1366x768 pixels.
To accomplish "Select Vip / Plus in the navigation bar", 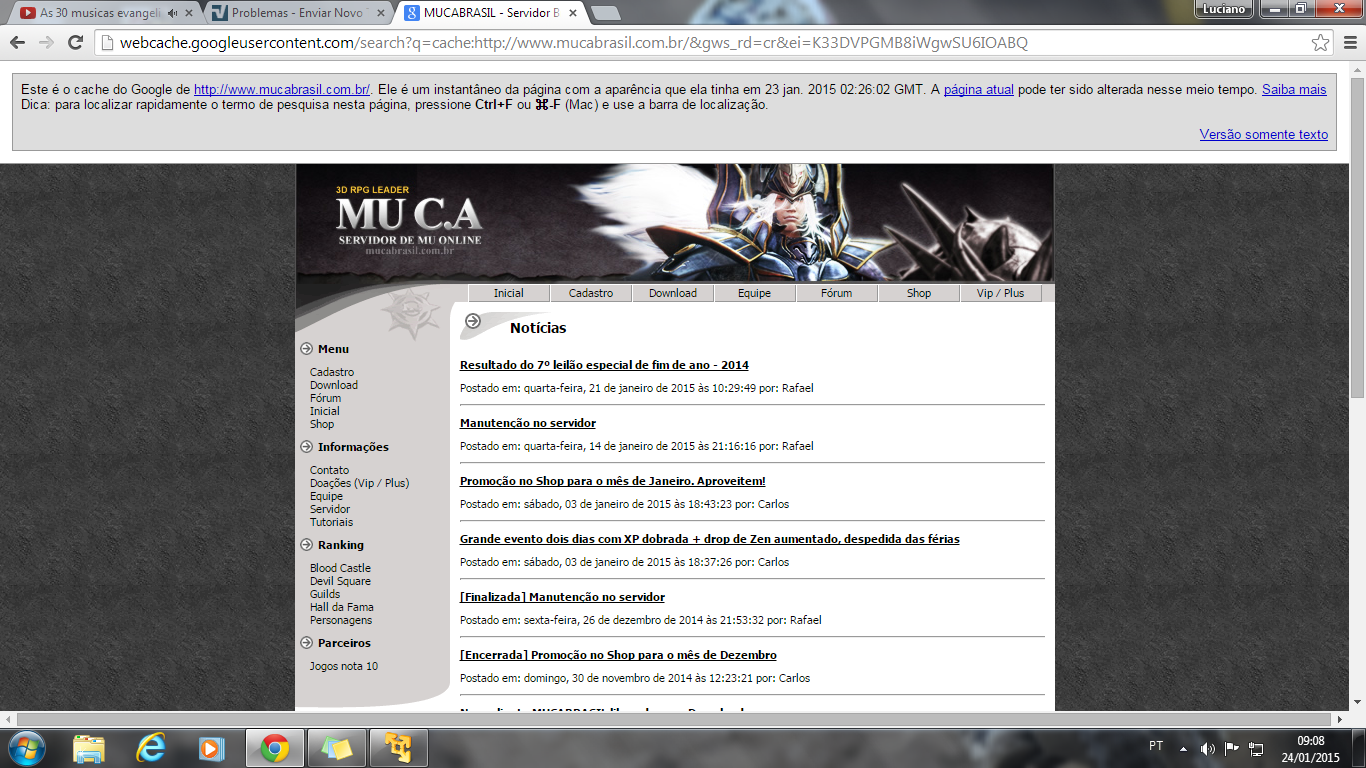I will [1000, 293].
